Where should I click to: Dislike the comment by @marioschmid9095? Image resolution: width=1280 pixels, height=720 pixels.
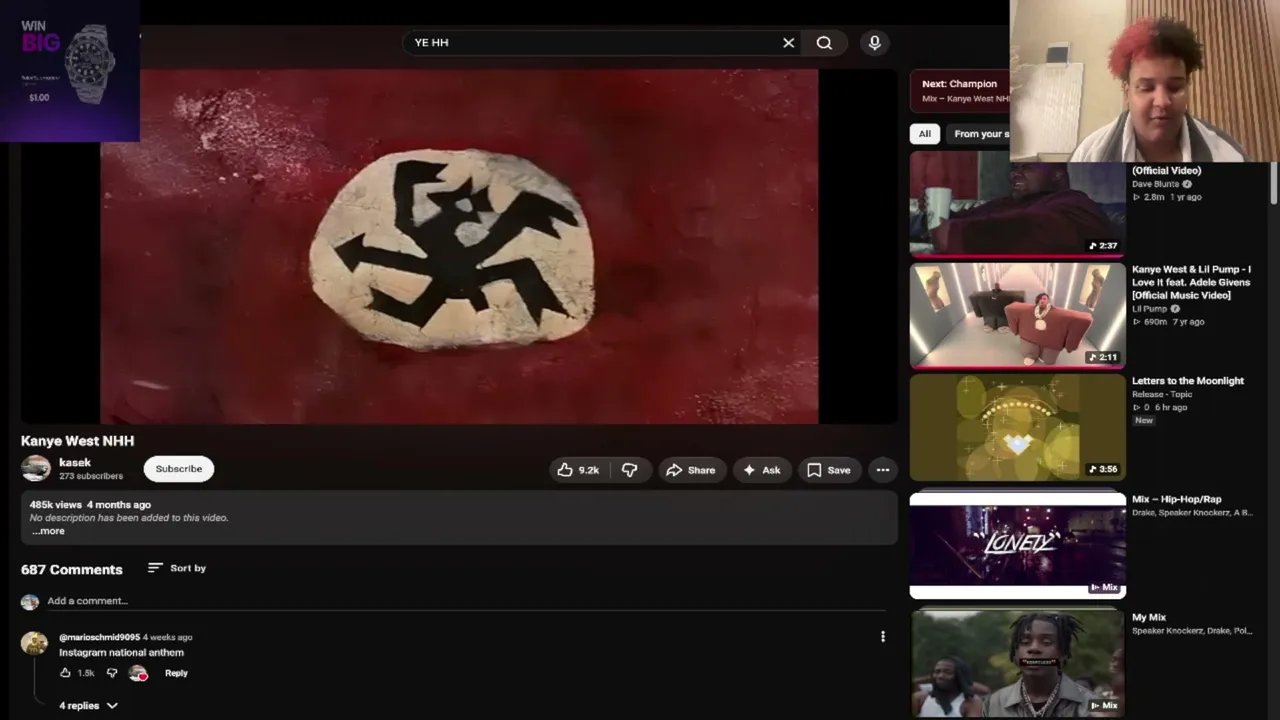point(112,673)
